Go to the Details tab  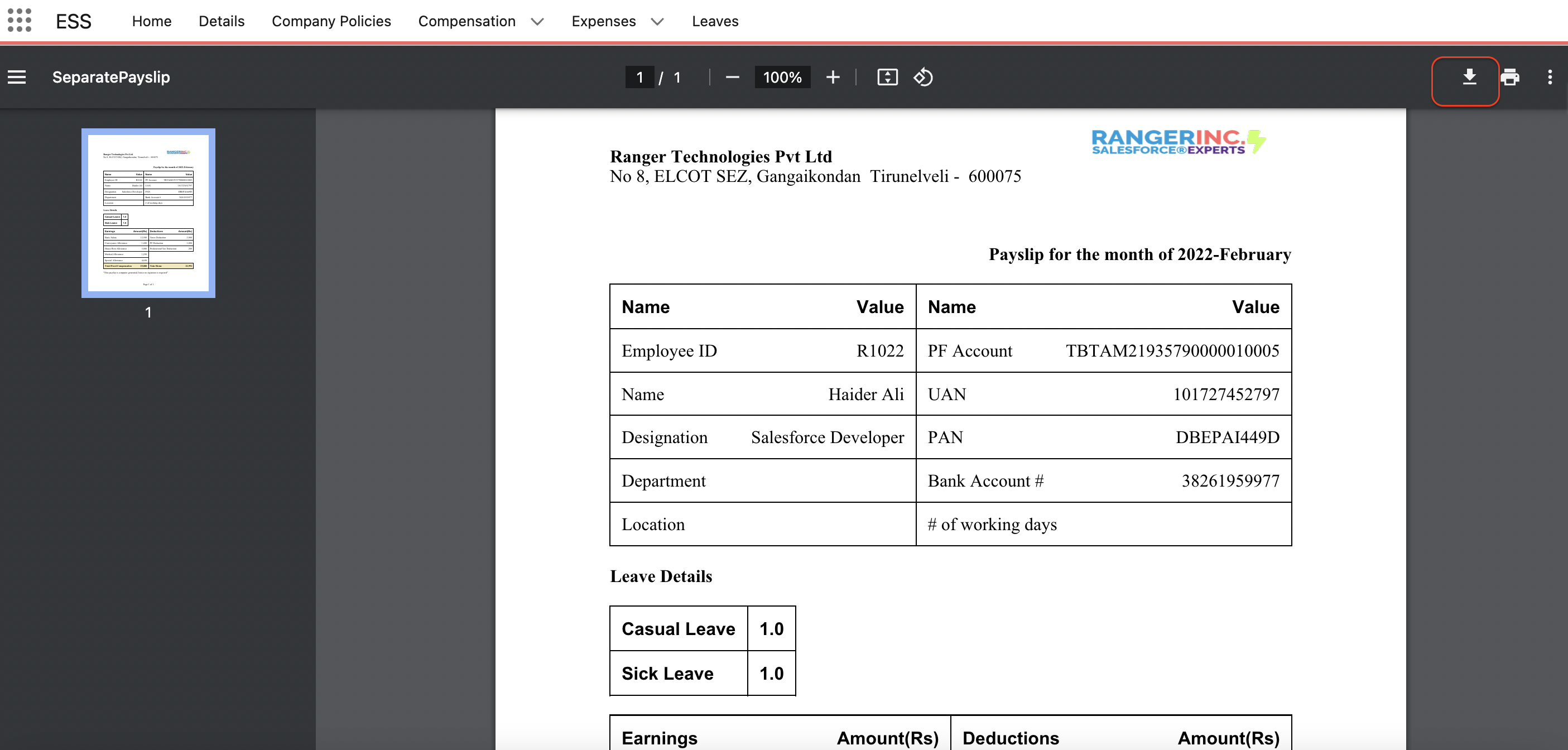point(222,21)
